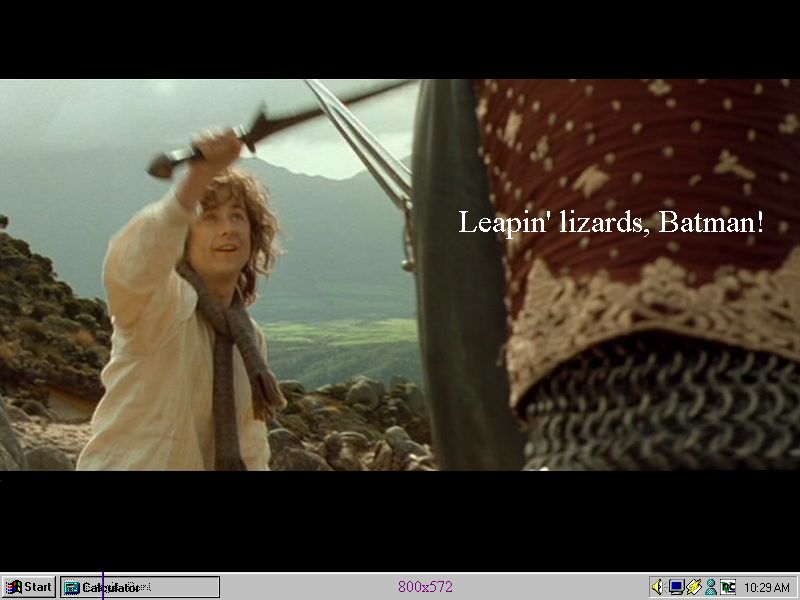800x600 pixels.
Task: Open the Windows Start menu
Action: [x=29, y=587]
